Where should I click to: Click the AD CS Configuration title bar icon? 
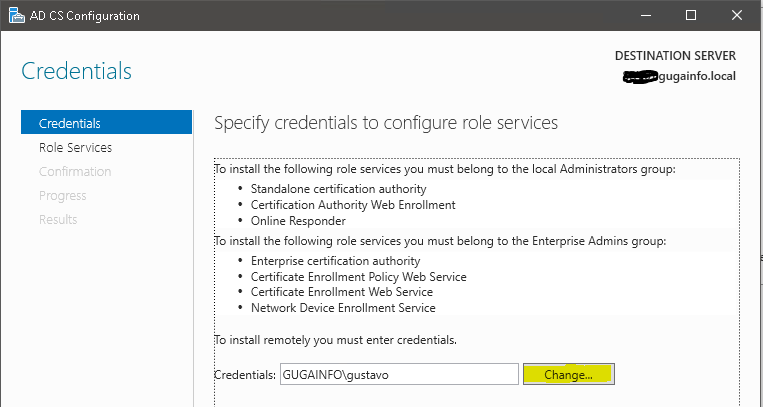(x=16, y=16)
